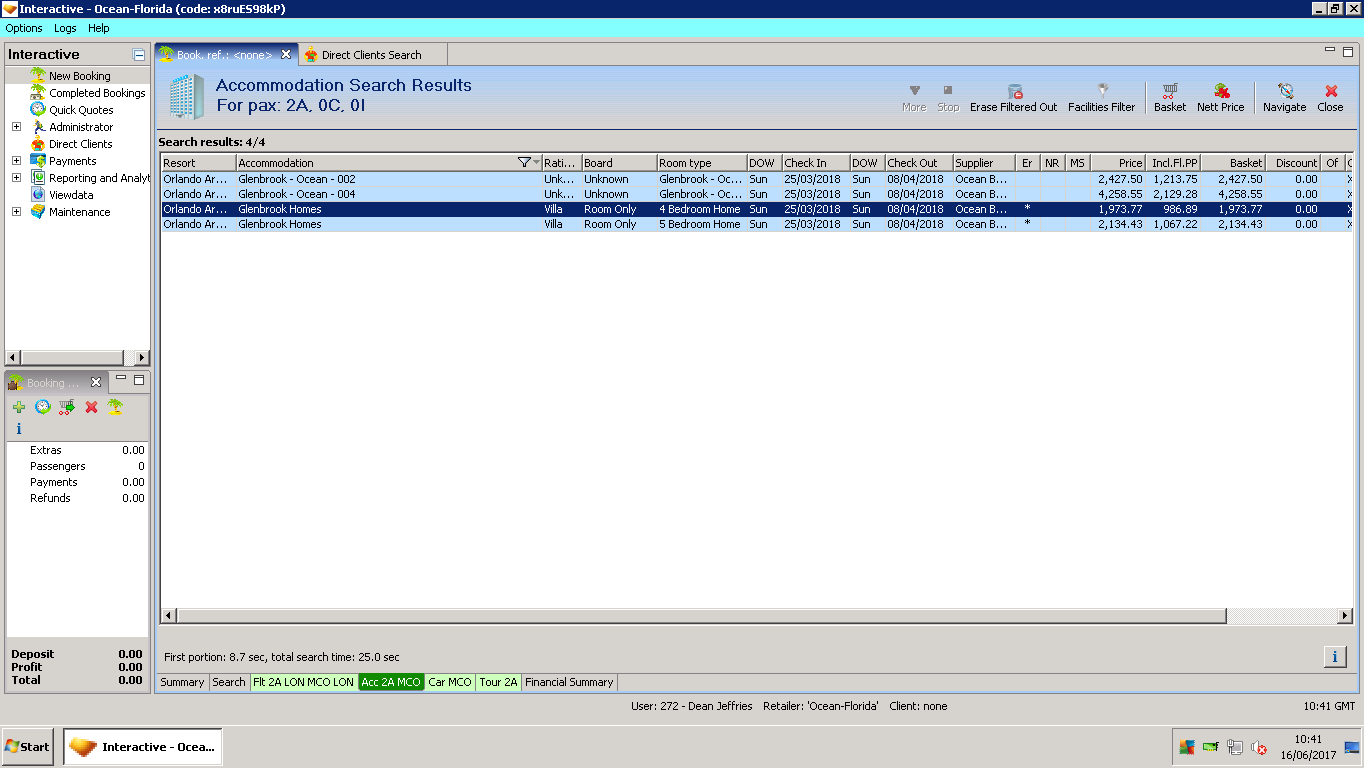Click the 4,258.55 price cell
Viewport: 1364px width, 768px height.
1120,194
